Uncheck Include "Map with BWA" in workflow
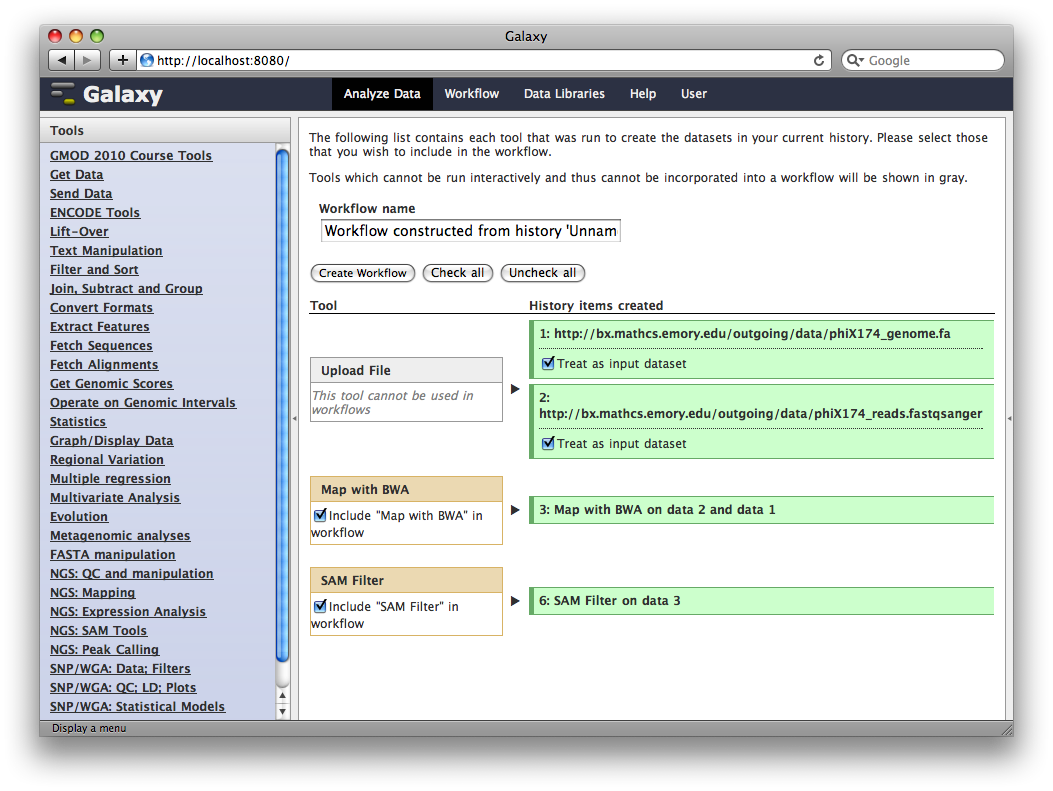 (320, 515)
